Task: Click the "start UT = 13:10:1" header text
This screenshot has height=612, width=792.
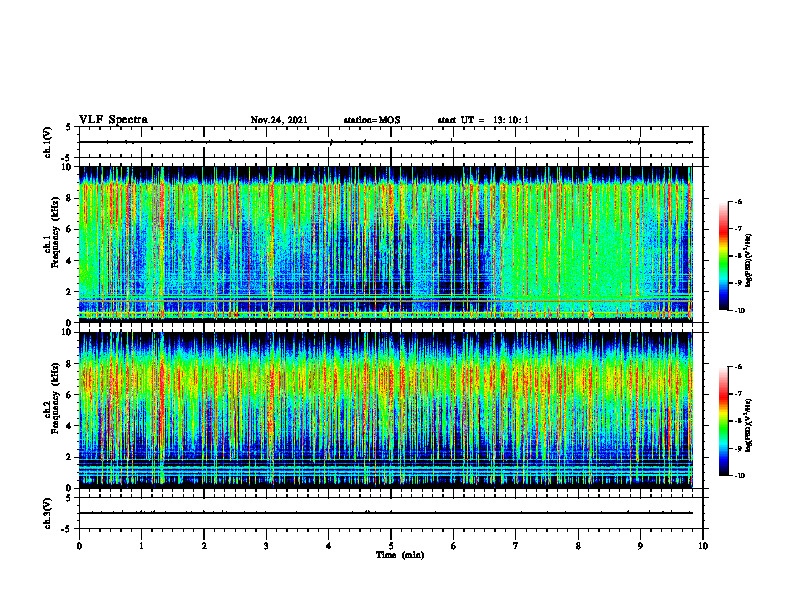Action: point(483,120)
